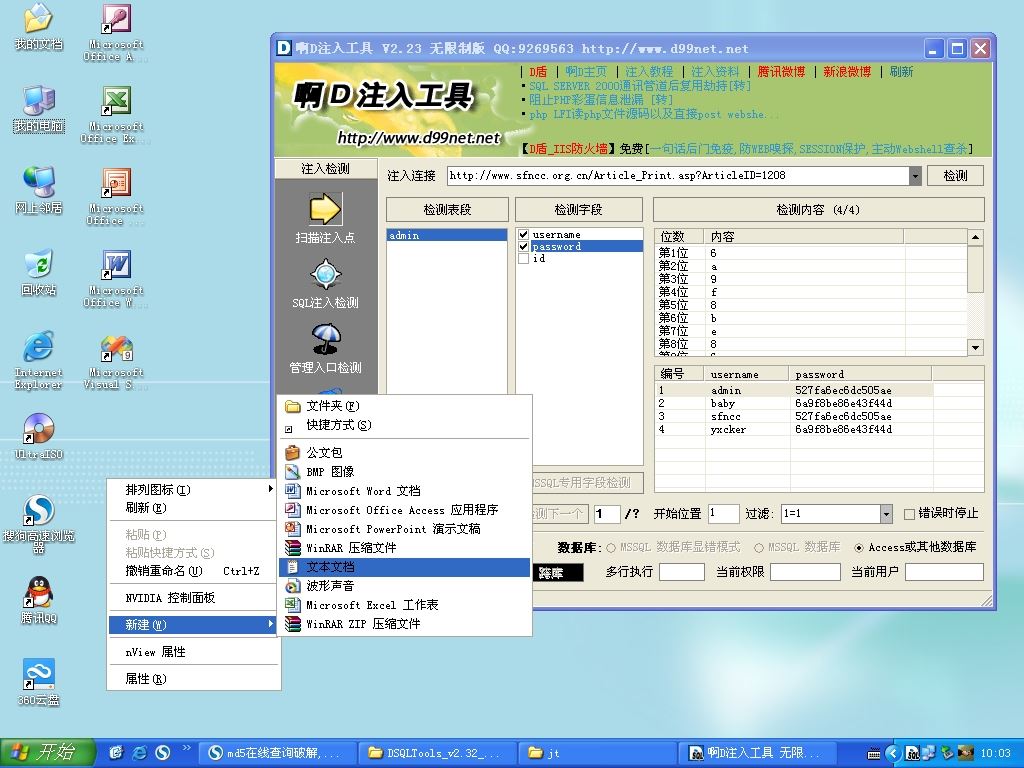Open the 扫描注入点 yellow arrow icon

(x=325, y=210)
